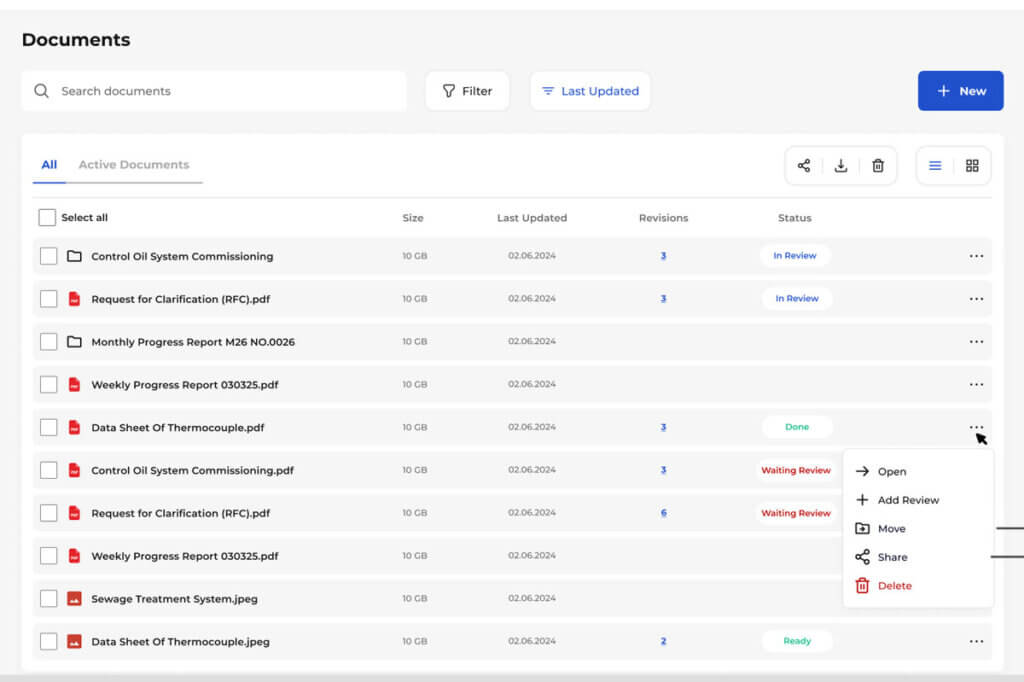Choose Add Review from the context menu
Image resolution: width=1024 pixels, height=682 pixels.
[x=908, y=500]
